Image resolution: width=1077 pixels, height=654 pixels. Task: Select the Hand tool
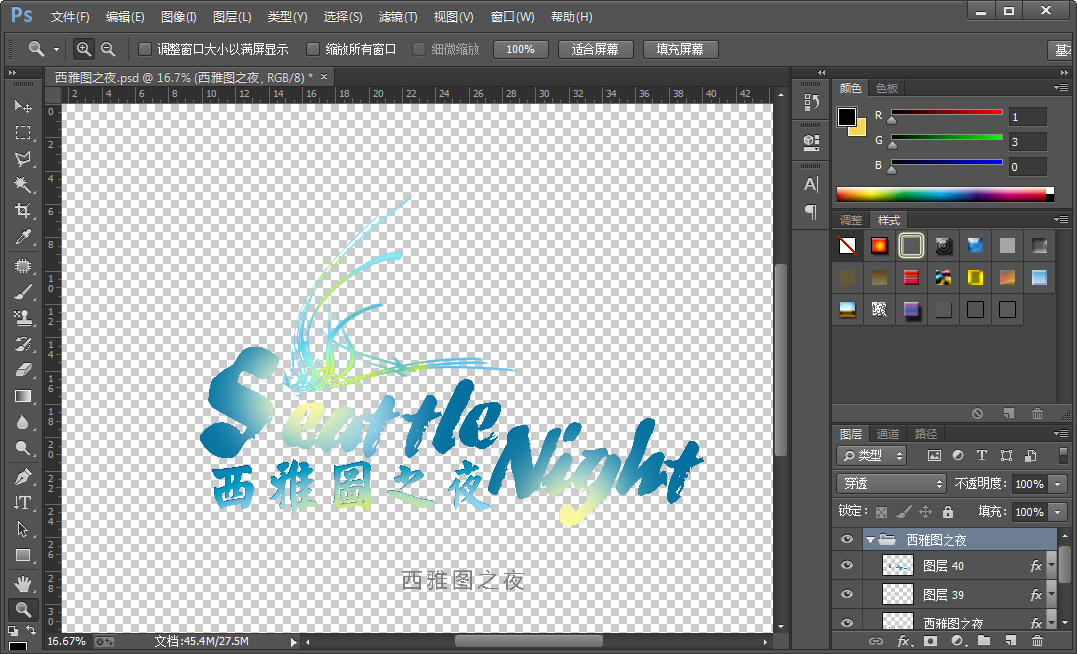pos(23,583)
